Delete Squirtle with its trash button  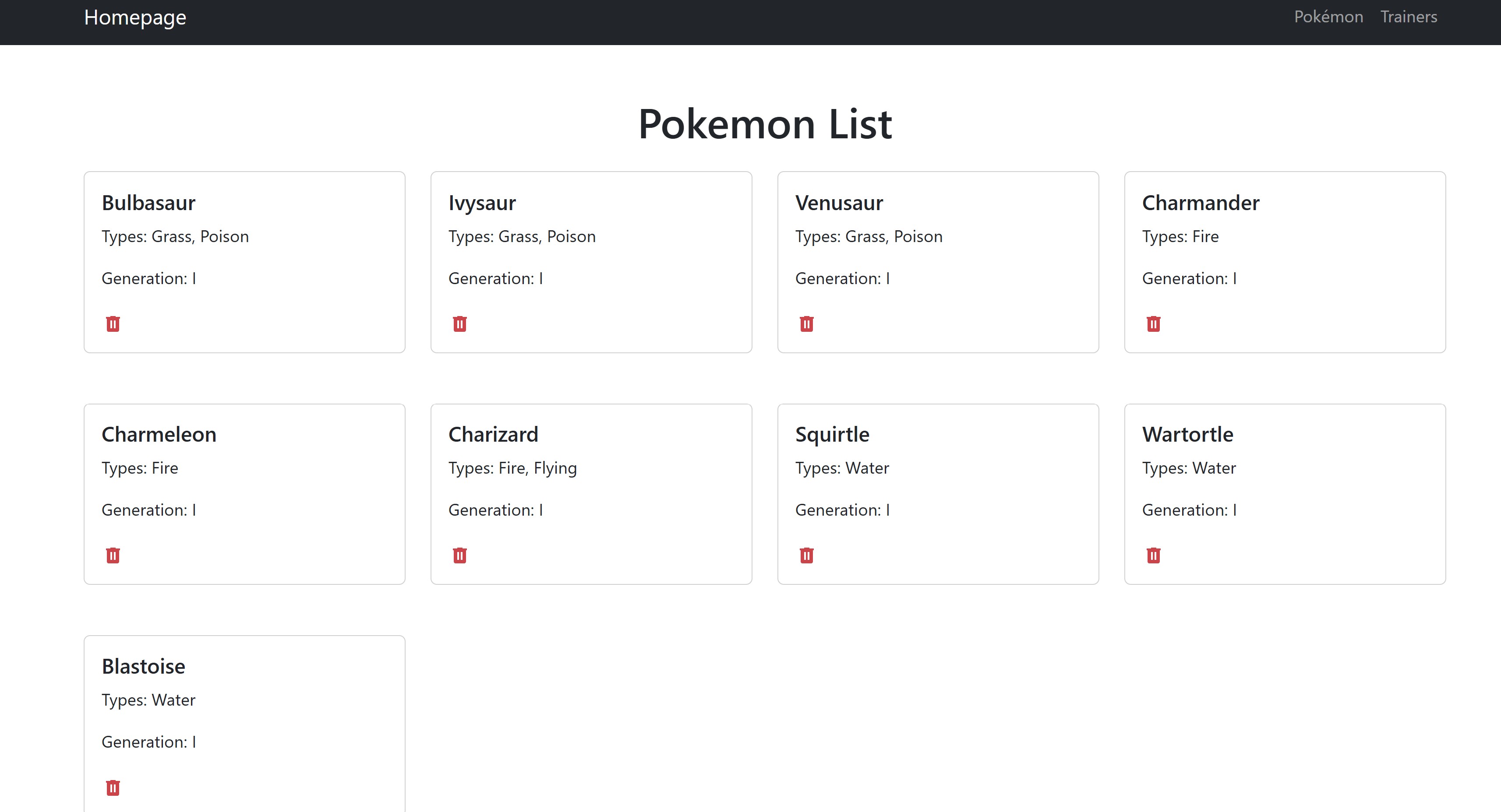(x=806, y=555)
